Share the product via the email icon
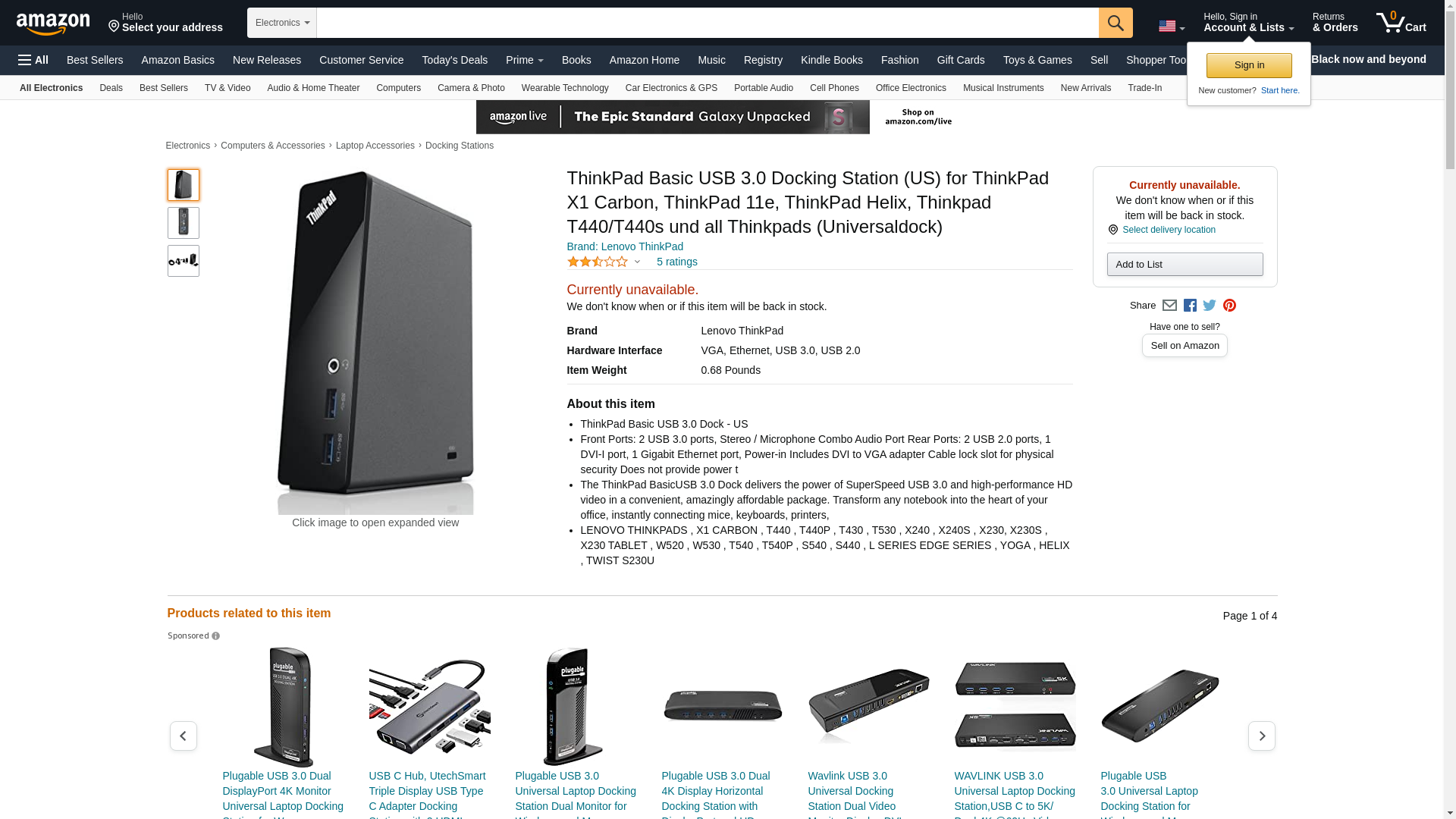 [x=1169, y=306]
